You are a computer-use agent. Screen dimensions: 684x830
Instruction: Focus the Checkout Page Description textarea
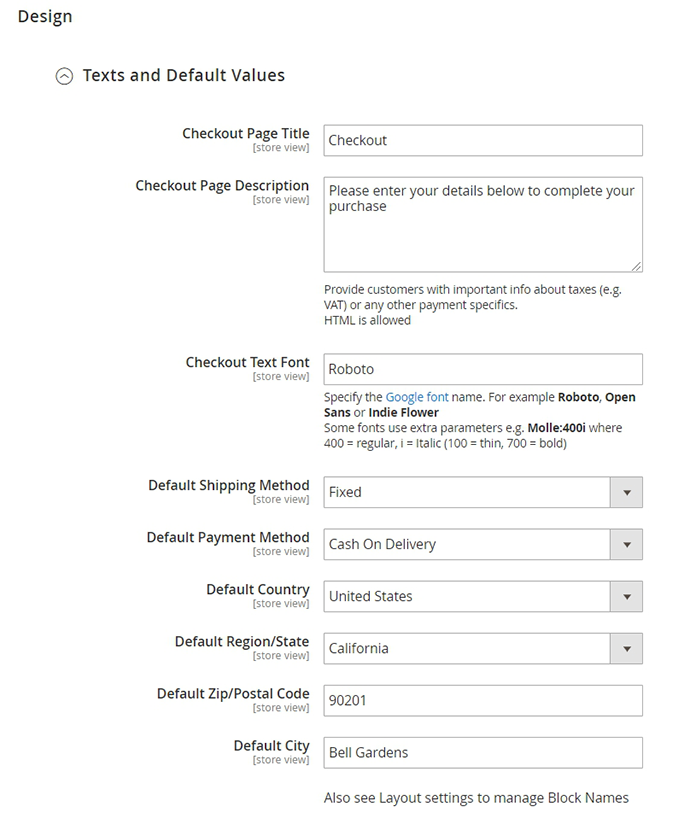[x=482, y=224]
